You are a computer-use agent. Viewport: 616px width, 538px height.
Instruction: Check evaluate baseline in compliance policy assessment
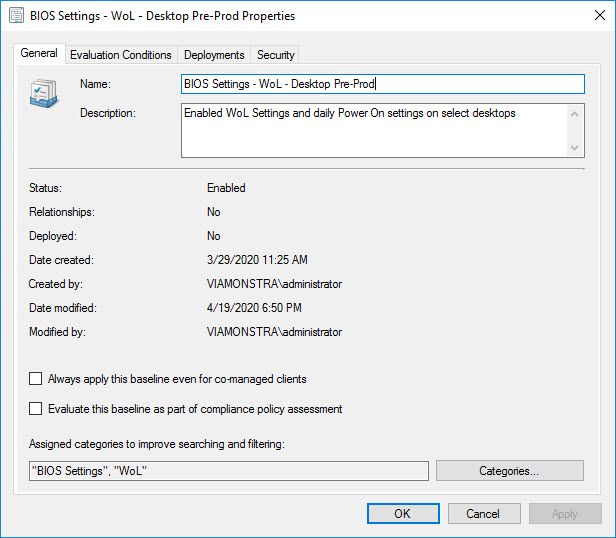pos(36,409)
